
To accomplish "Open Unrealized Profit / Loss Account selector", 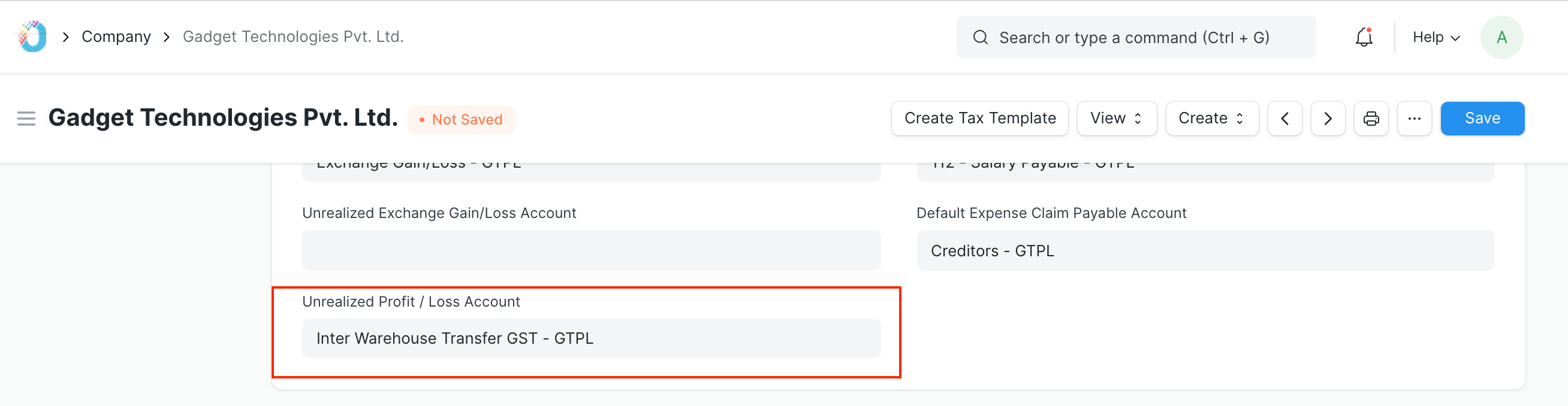I will click(590, 338).
